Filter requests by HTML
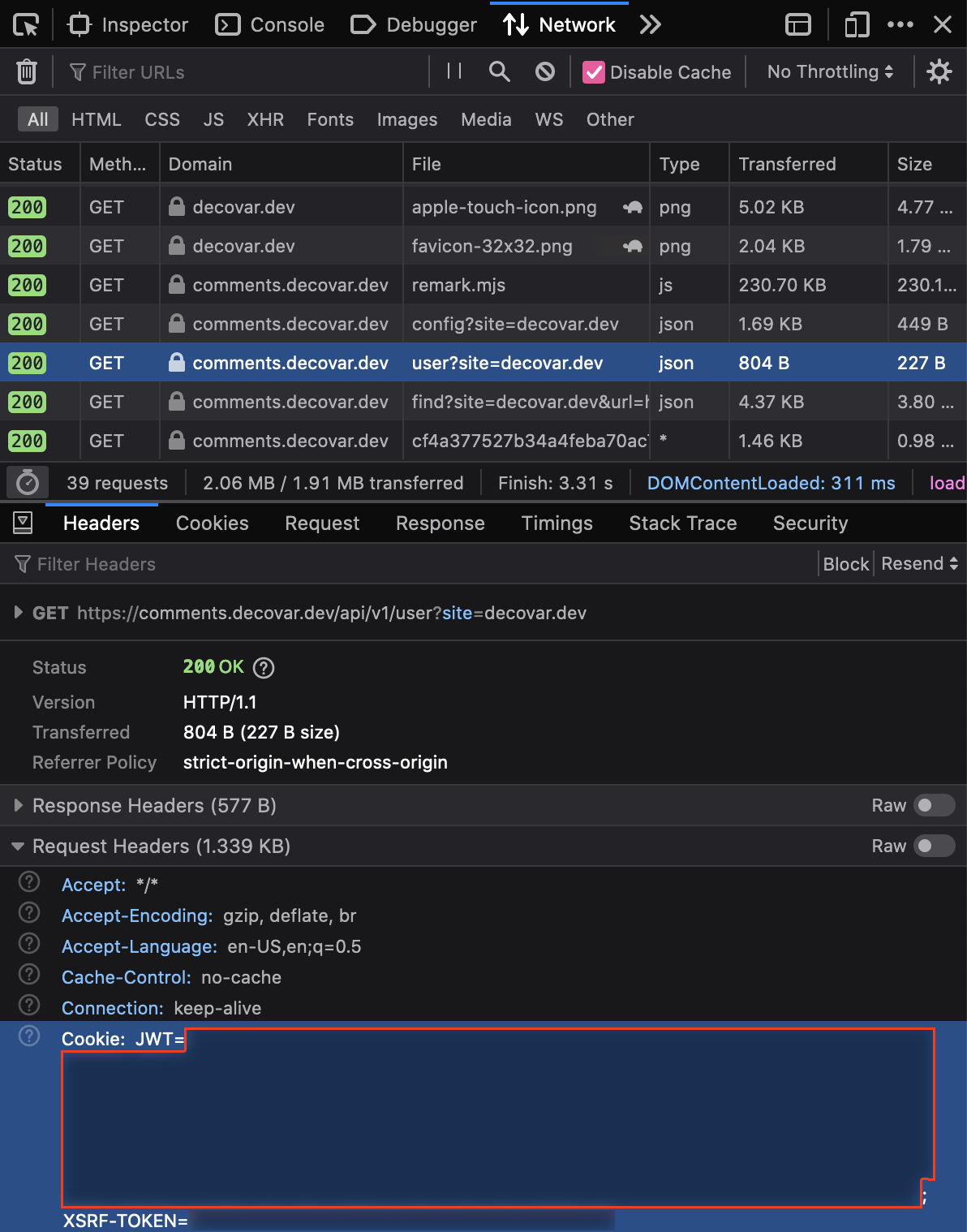 (97, 119)
